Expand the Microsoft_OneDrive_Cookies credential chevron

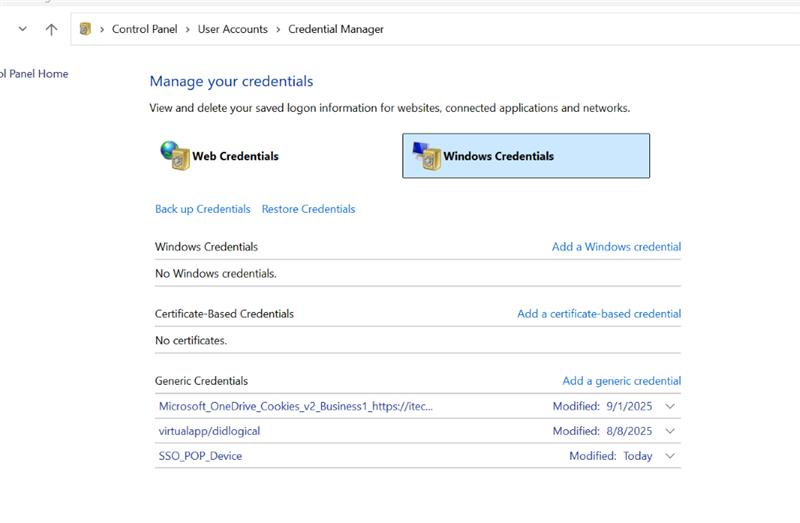tap(670, 406)
